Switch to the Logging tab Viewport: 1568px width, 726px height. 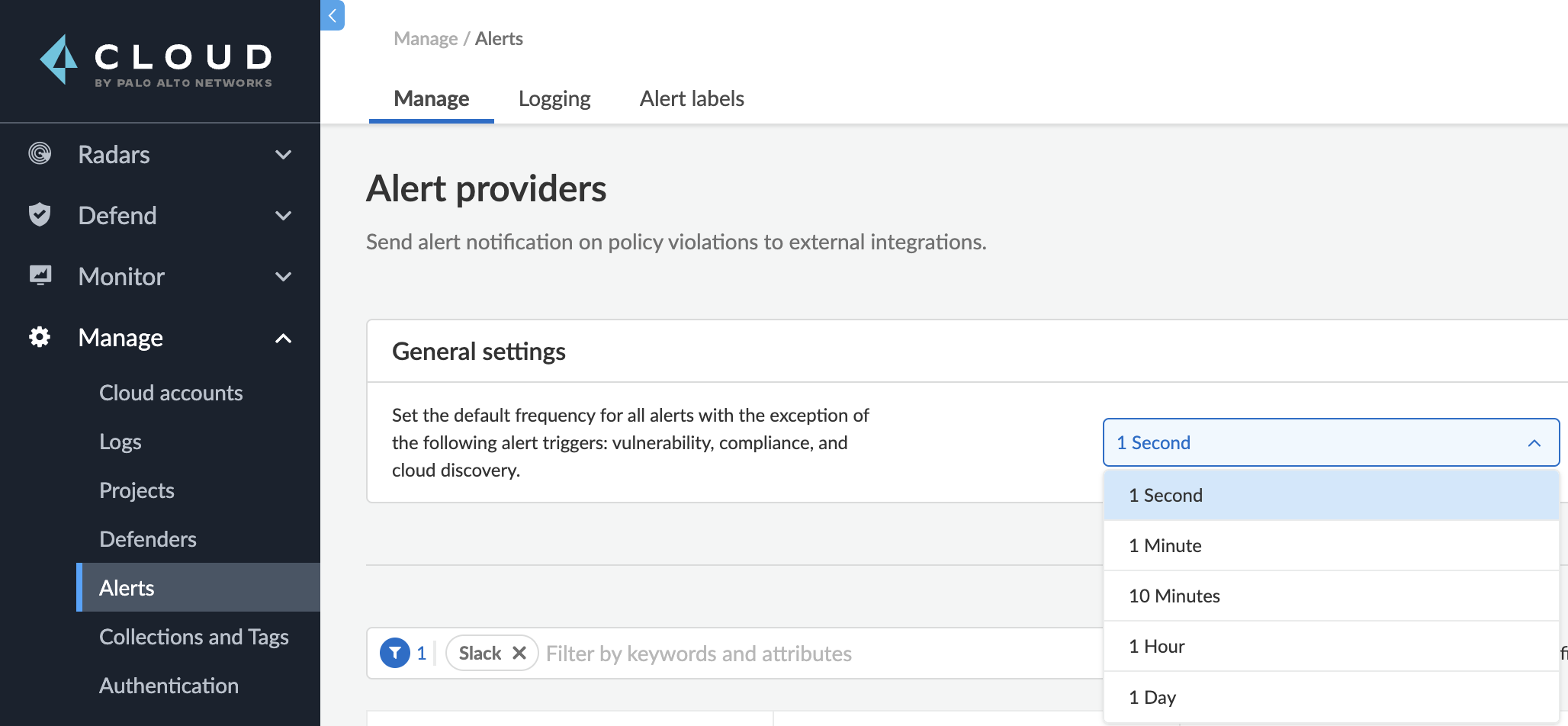[554, 99]
